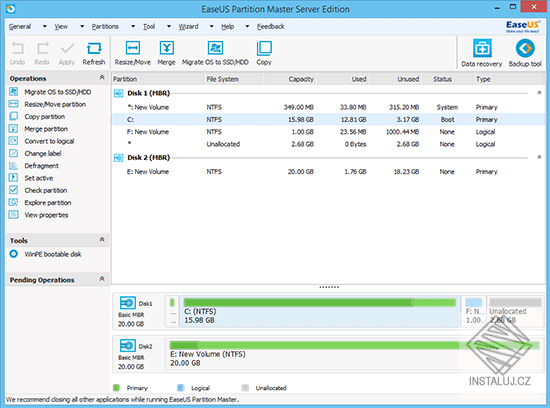Open dropdown arrow next to View menu
The height and width of the screenshot is (408, 550).
point(82,26)
